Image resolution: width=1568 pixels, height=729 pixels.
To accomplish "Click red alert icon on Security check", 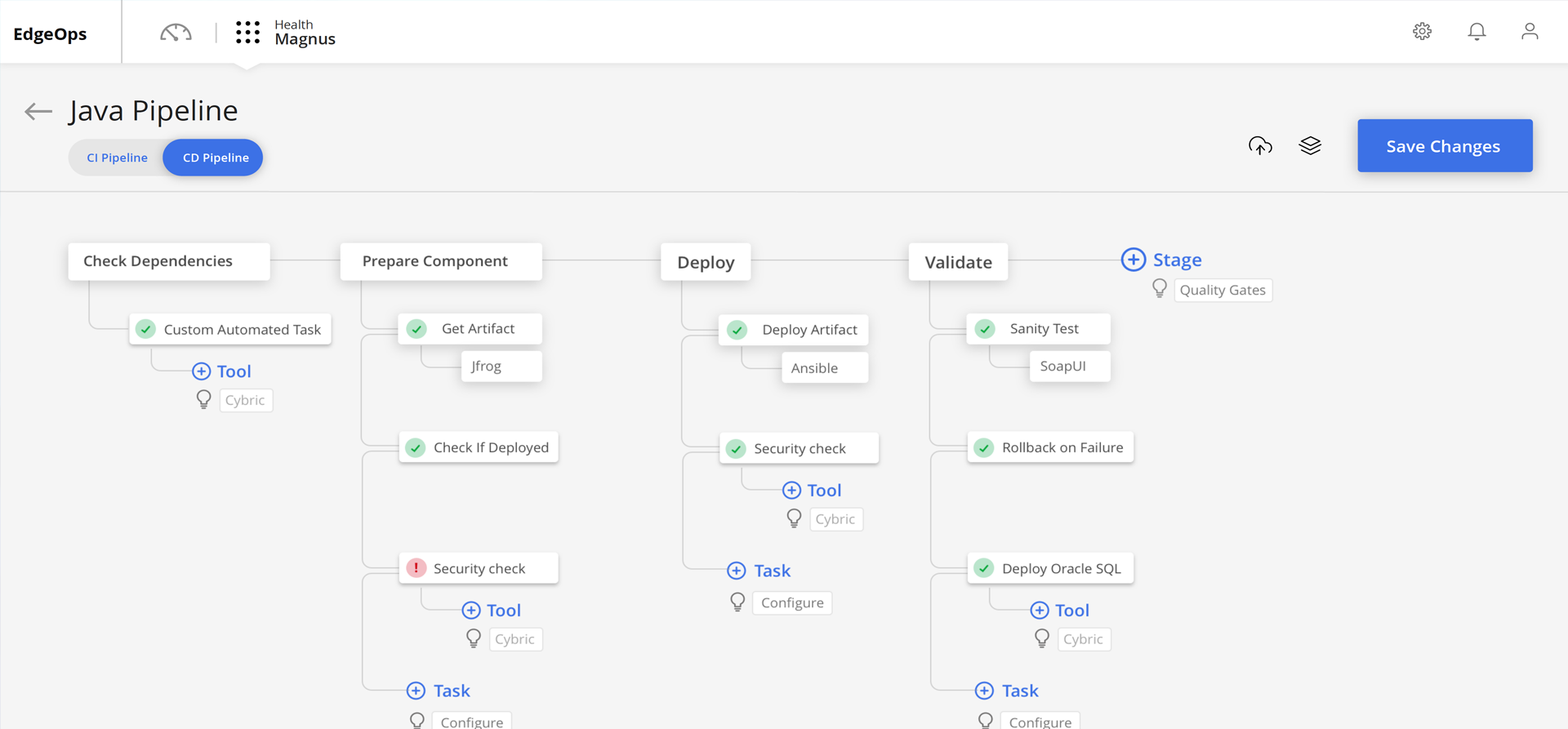I will pos(416,568).
